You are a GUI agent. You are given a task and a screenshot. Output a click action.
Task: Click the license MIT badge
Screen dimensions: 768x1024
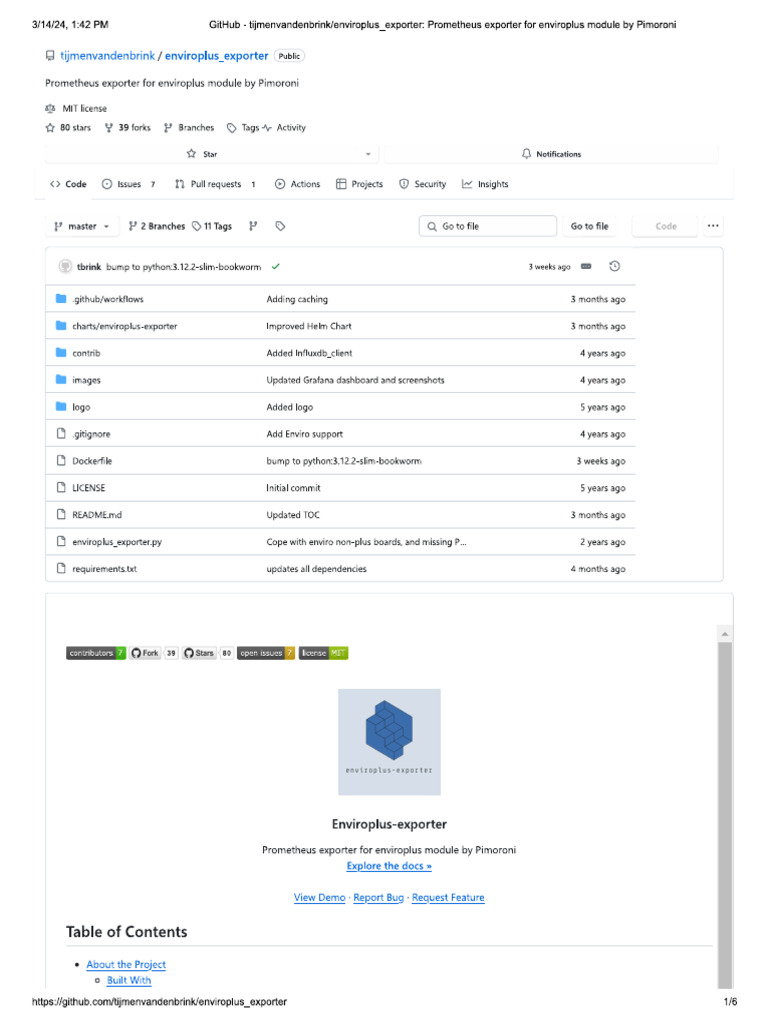point(323,653)
